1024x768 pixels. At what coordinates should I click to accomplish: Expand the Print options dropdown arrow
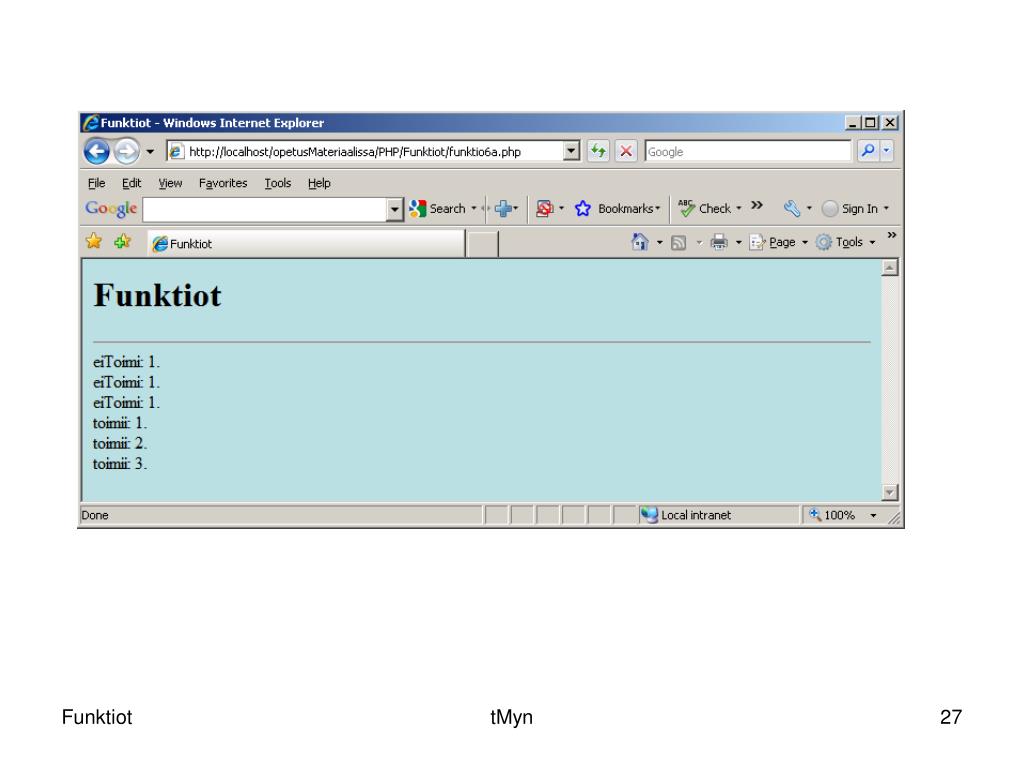(739, 243)
